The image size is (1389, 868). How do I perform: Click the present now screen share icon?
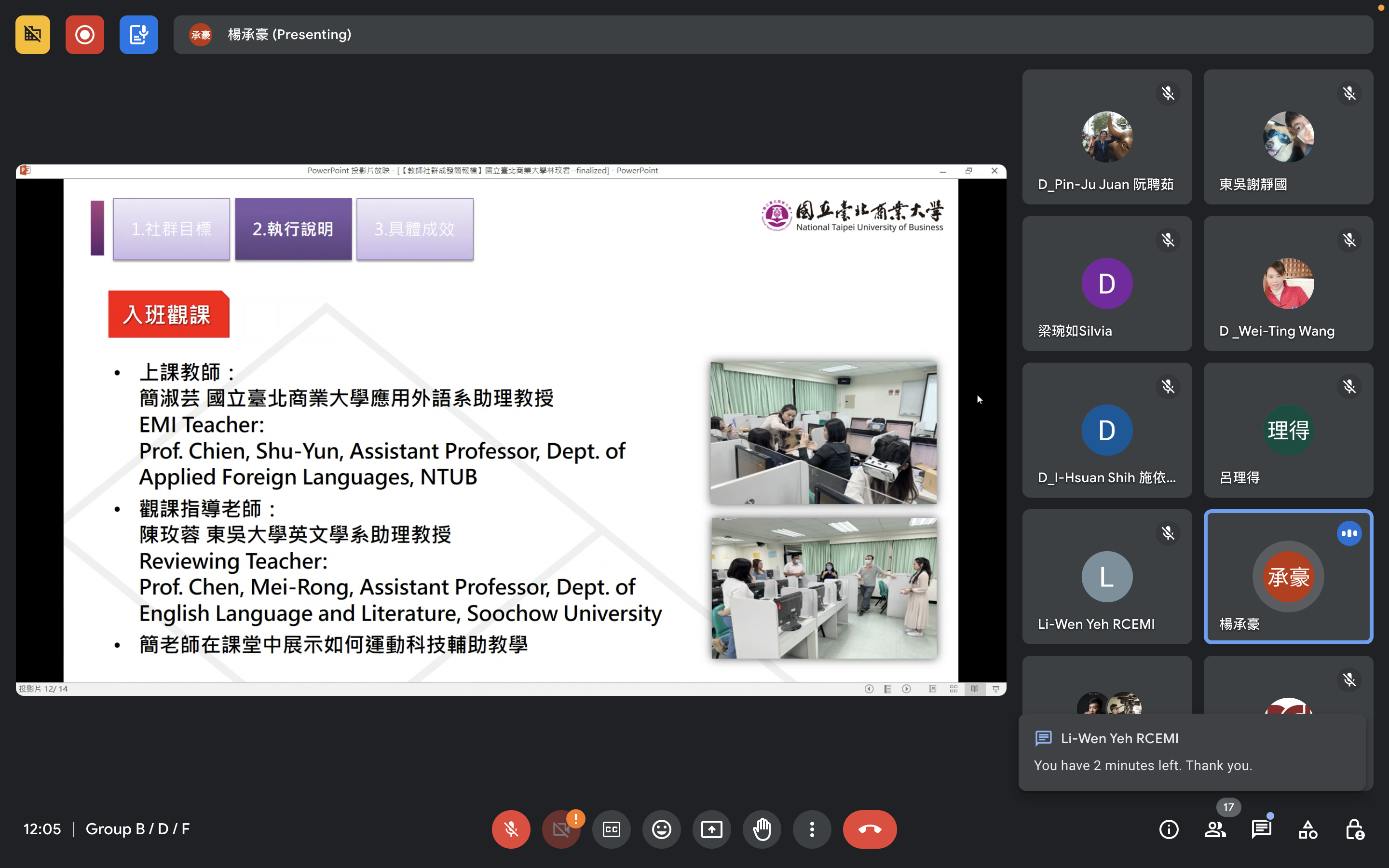712,829
